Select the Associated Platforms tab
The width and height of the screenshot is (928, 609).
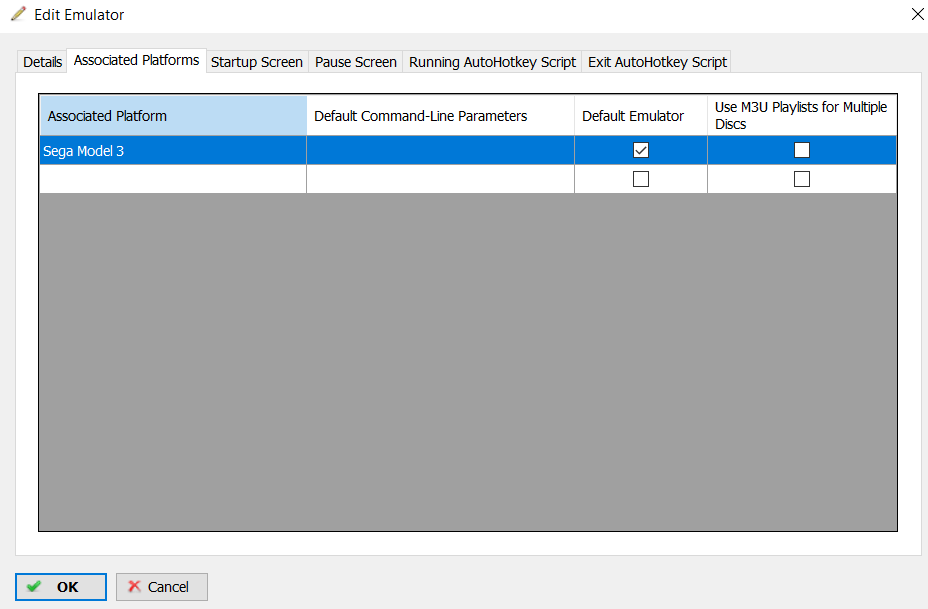point(136,60)
